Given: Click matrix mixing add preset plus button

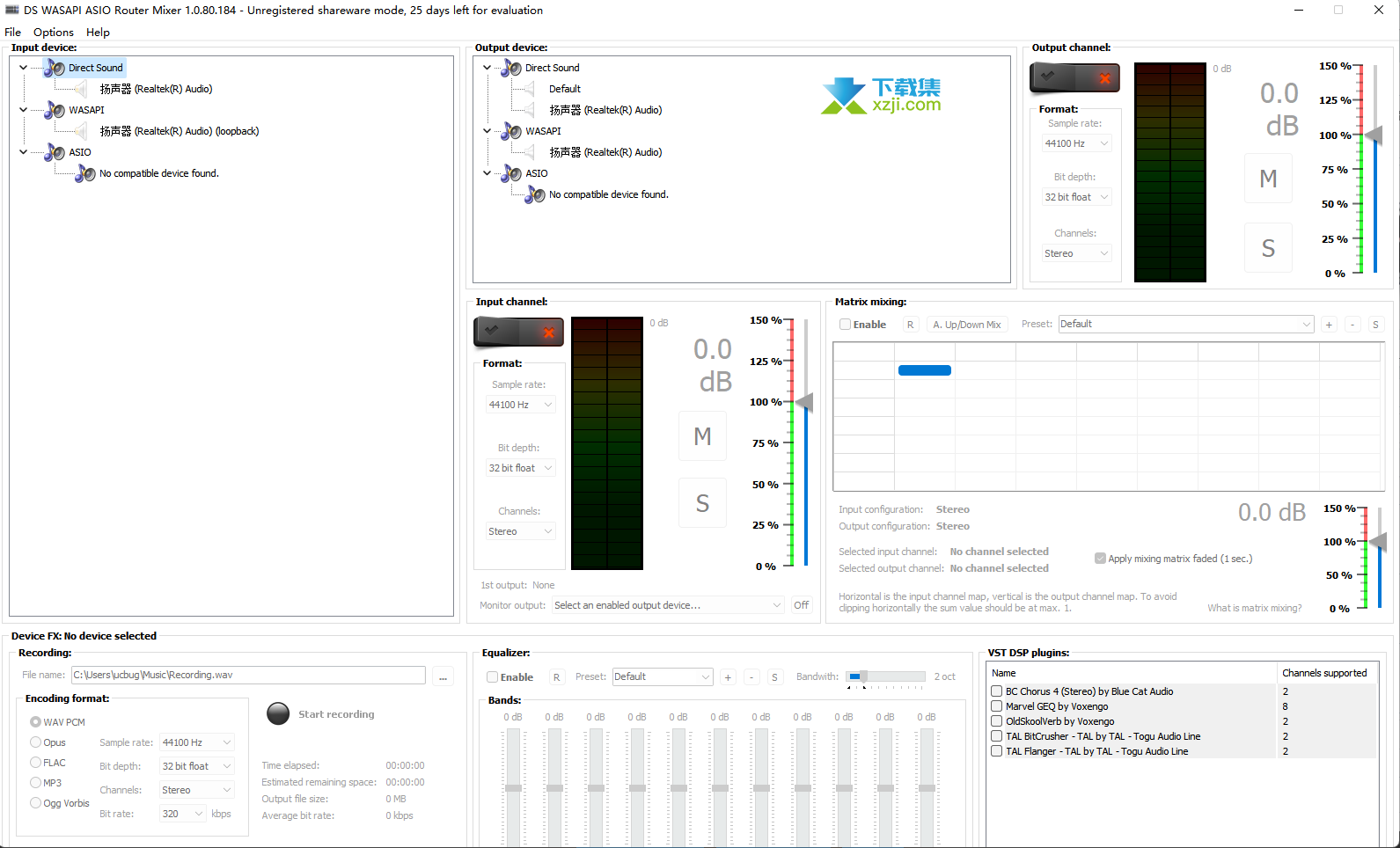Looking at the screenshot, I should (1329, 325).
